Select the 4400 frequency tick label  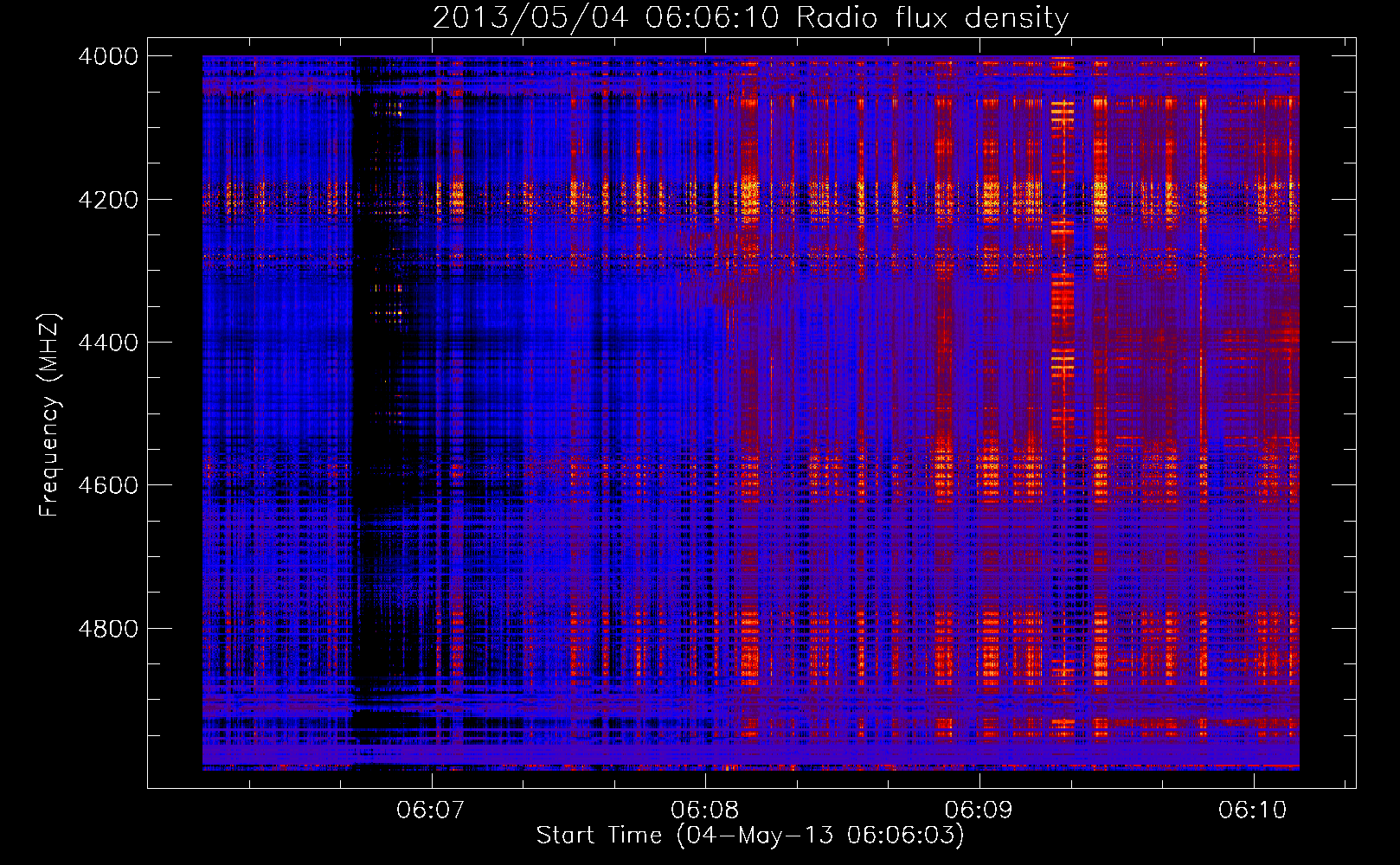click(x=108, y=343)
